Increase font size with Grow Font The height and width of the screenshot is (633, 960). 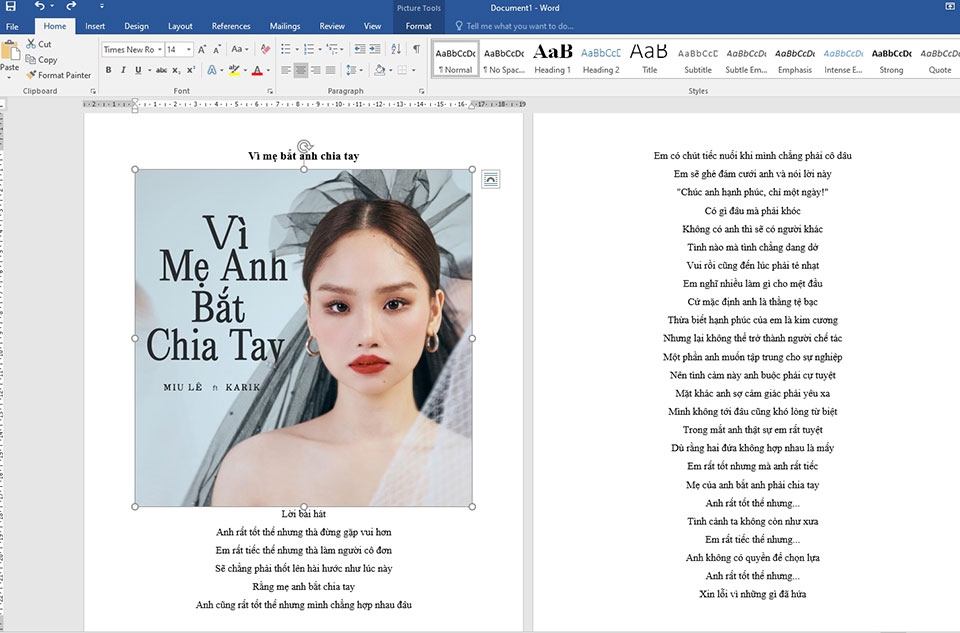(202, 50)
